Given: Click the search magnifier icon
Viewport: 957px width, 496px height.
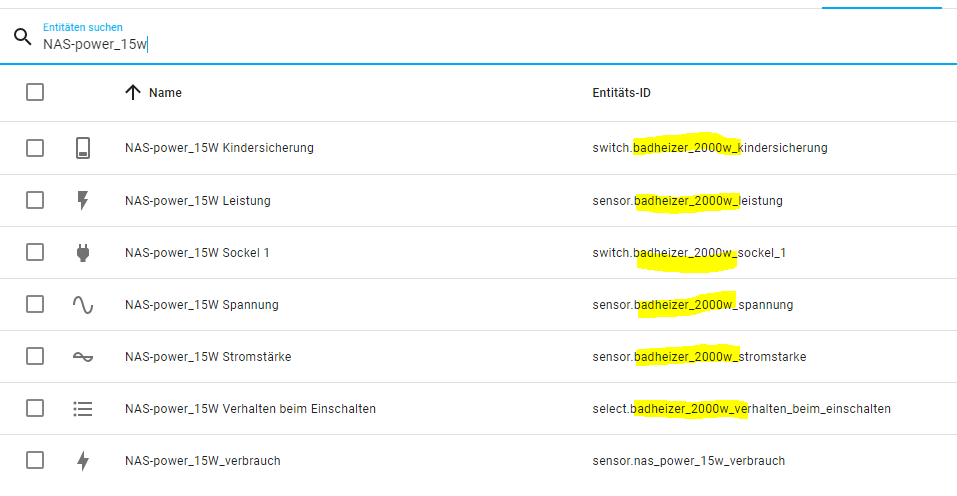Looking at the screenshot, I should 22,38.
